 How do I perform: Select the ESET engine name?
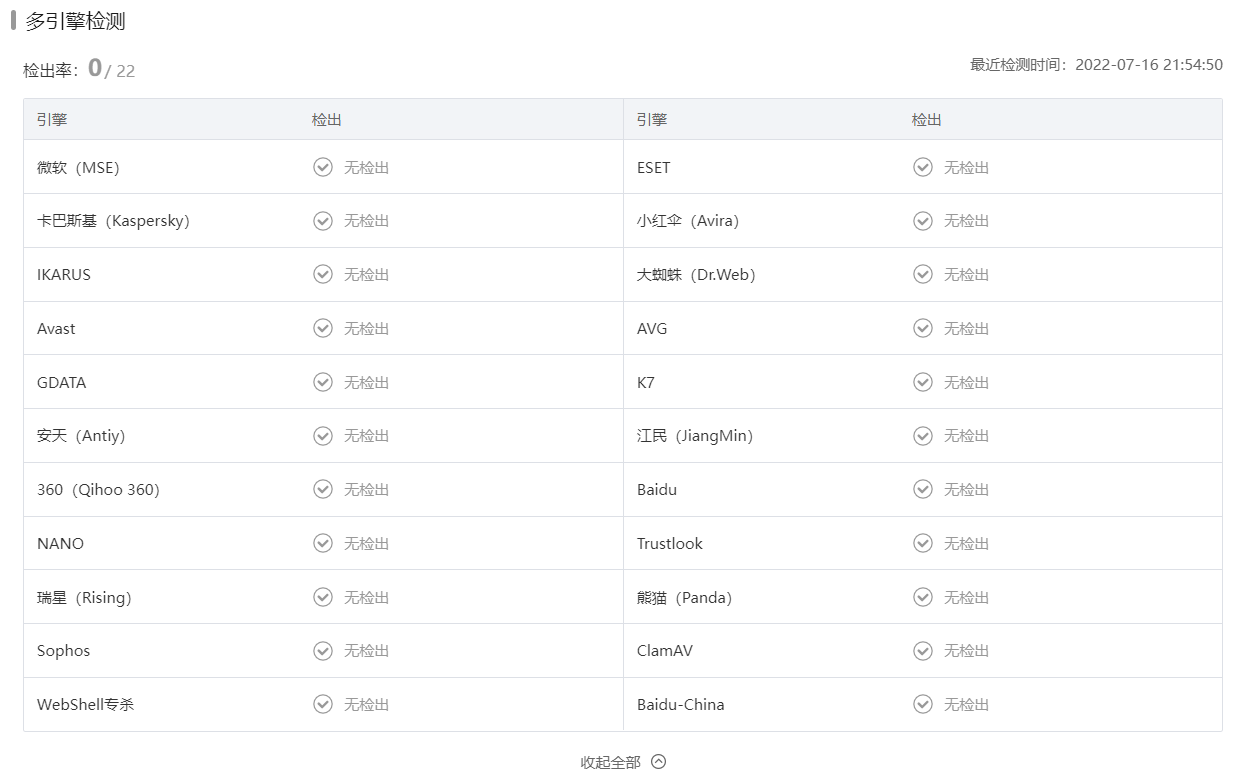[x=654, y=167]
